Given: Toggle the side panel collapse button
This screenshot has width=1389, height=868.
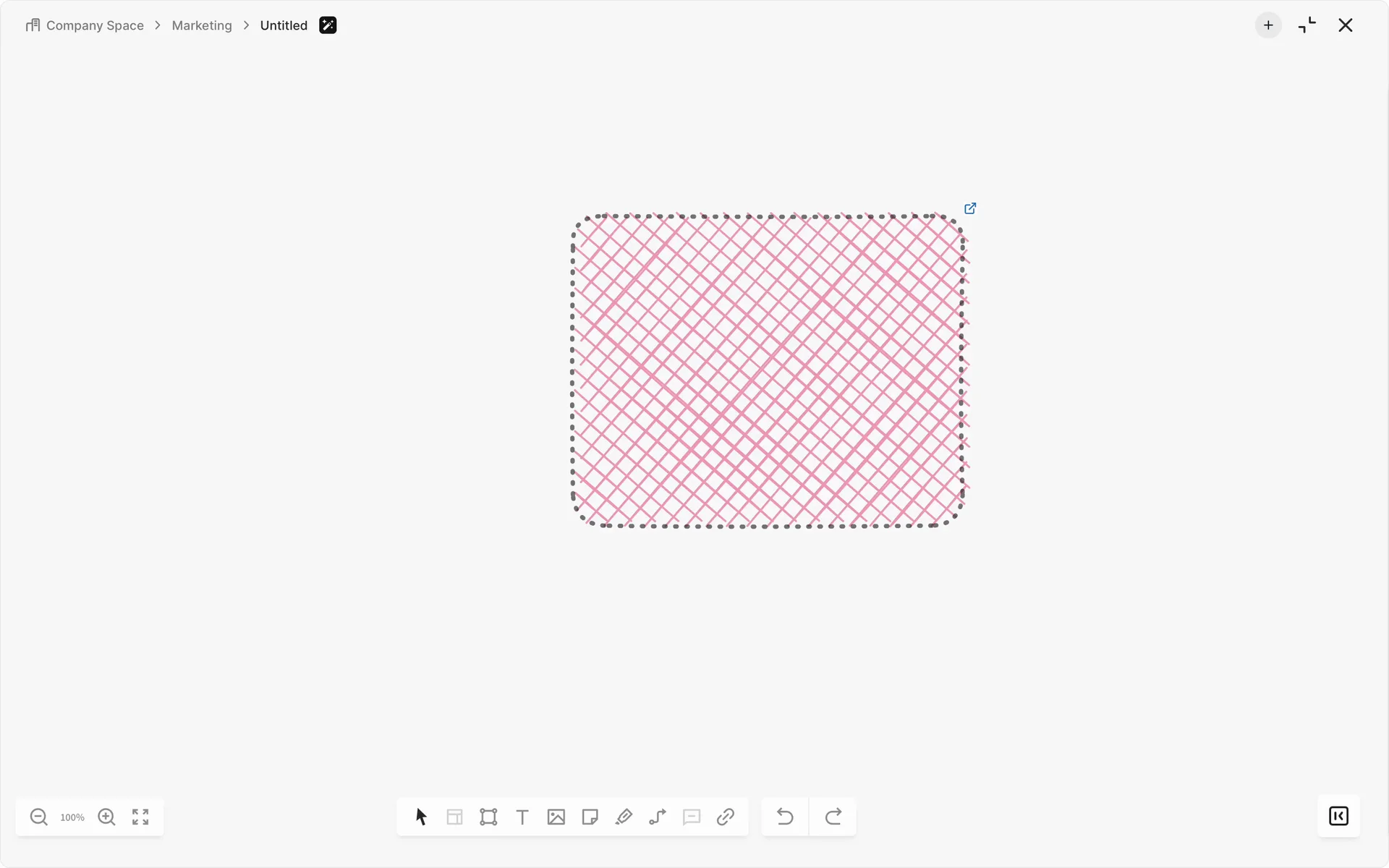Looking at the screenshot, I should [x=1338, y=816].
